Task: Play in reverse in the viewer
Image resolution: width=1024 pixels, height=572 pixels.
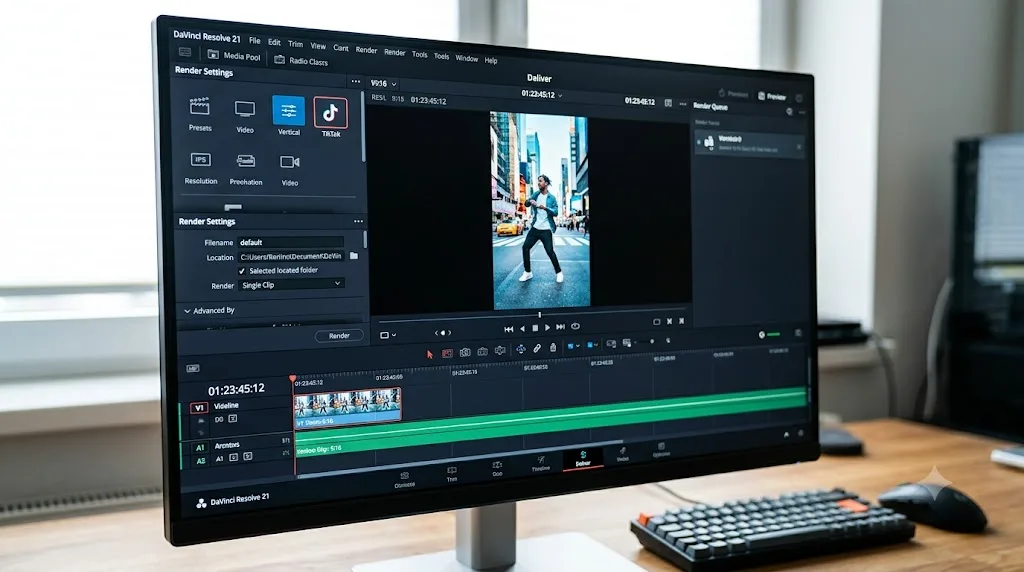Action: (x=522, y=328)
